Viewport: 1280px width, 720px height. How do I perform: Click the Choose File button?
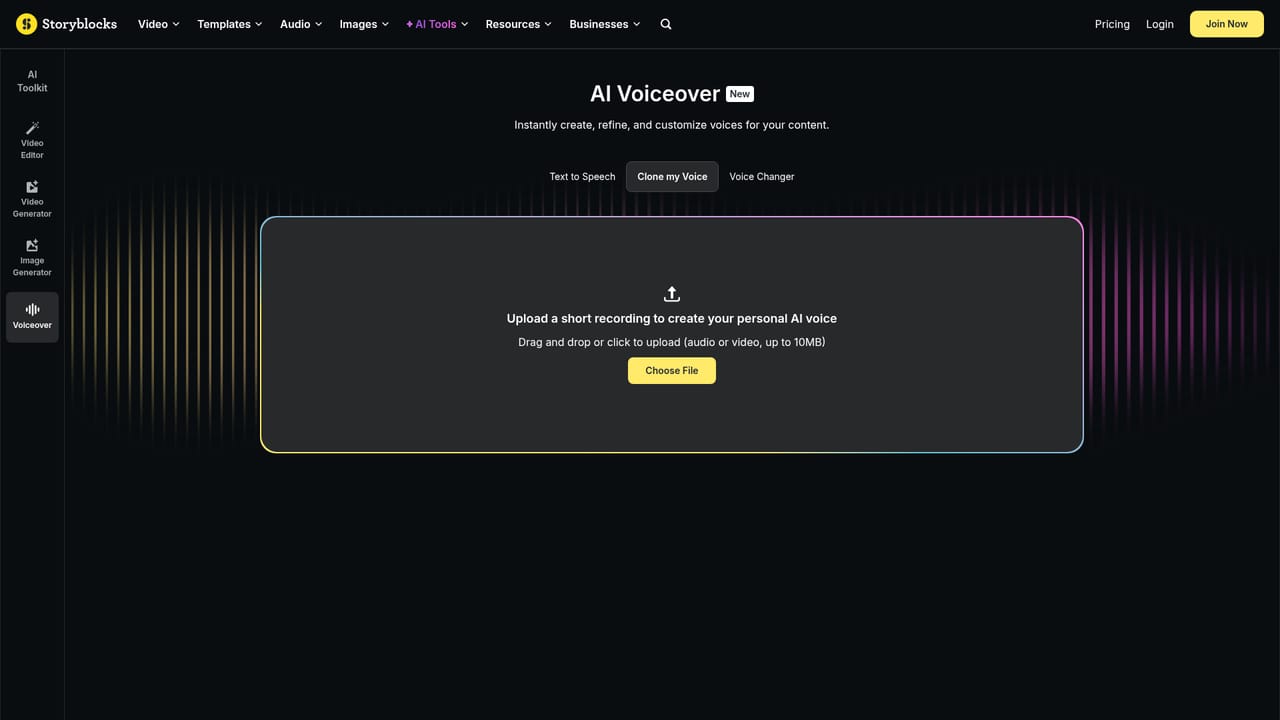[x=672, y=371]
